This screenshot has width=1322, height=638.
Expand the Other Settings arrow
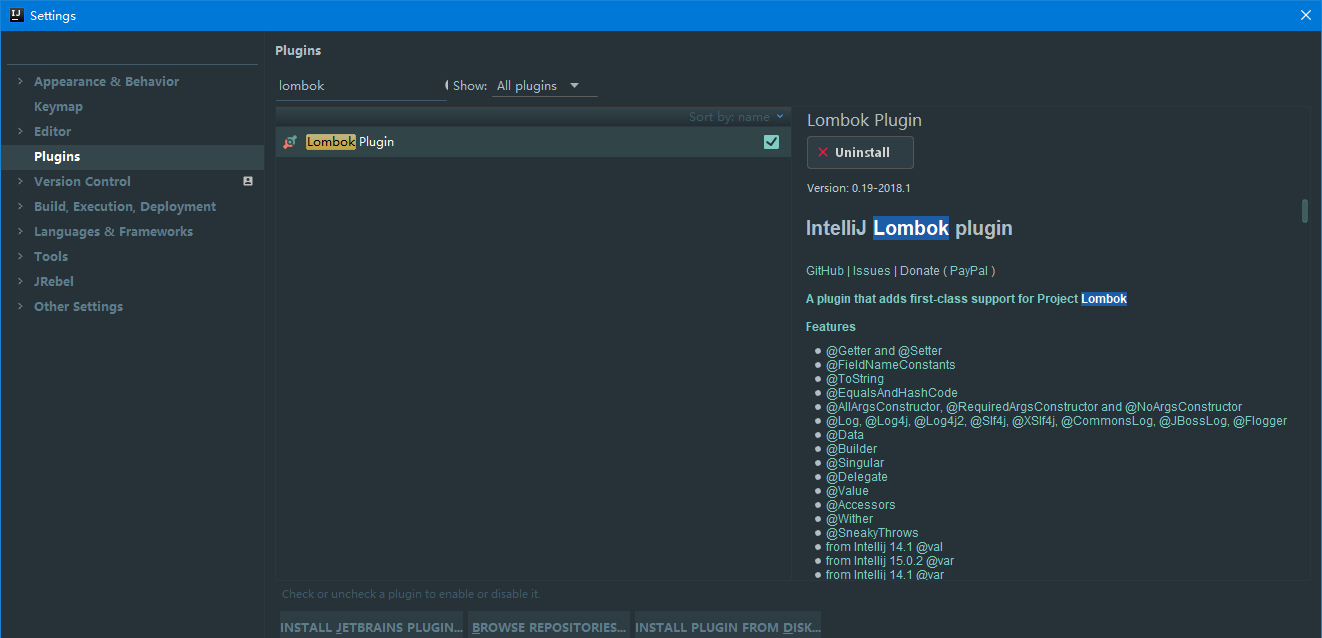(20, 306)
